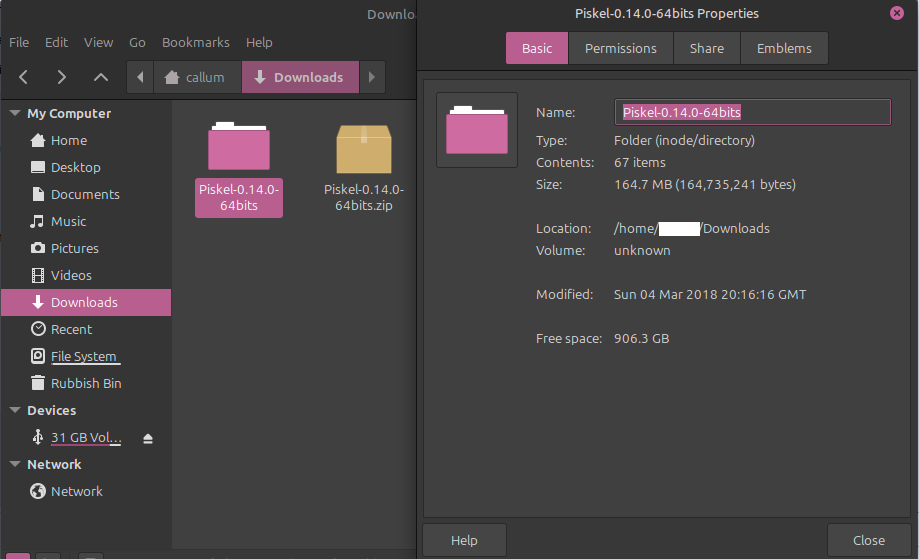919x559 pixels.
Task: Click the size value '164.7 MB'
Action: pyautogui.click(x=705, y=185)
